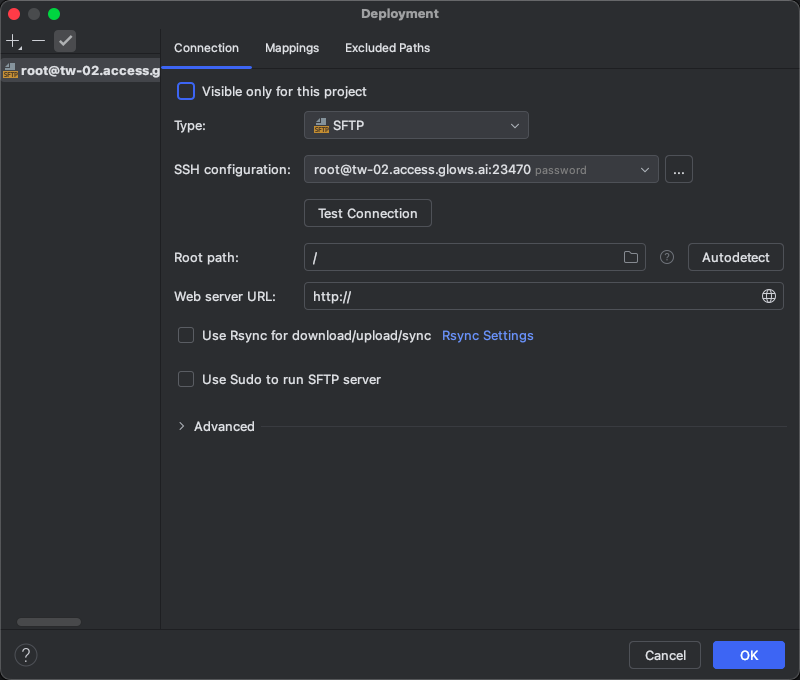Image resolution: width=800 pixels, height=680 pixels.
Task: Select root@tw-02.access server in list
Action: (81, 70)
